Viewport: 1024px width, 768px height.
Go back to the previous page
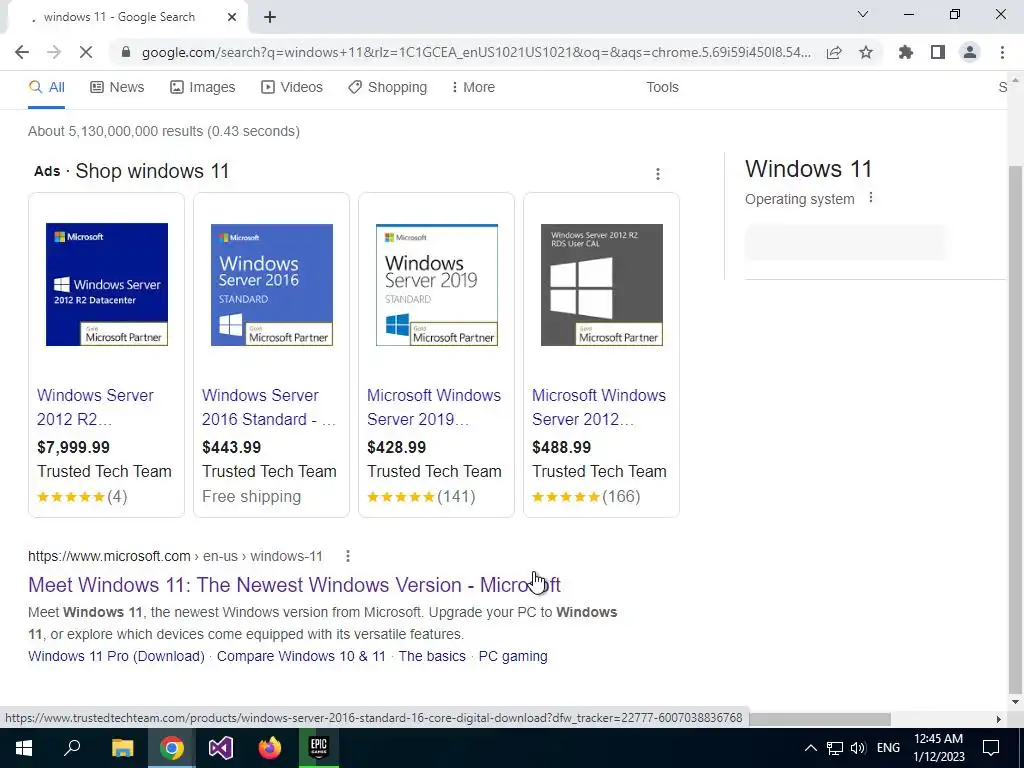point(22,52)
